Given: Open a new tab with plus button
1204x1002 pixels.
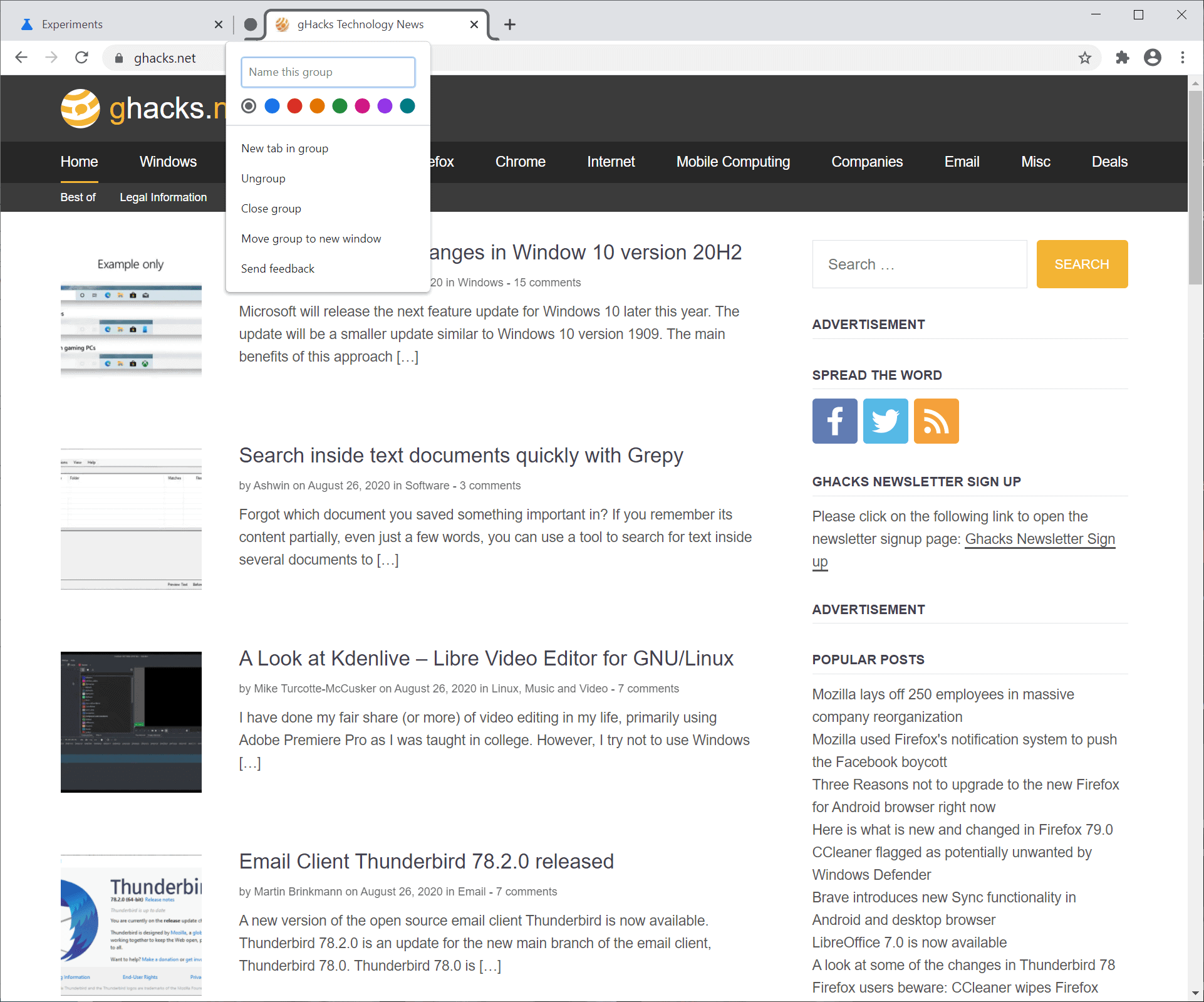Looking at the screenshot, I should point(510,24).
